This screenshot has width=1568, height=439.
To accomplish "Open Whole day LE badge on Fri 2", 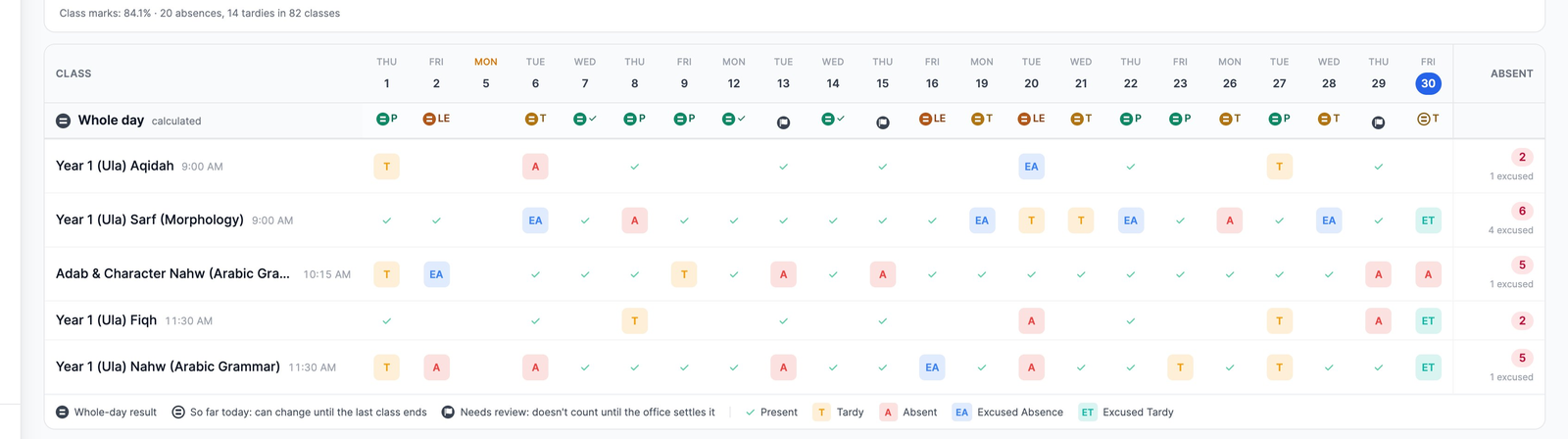I will click(436, 119).
